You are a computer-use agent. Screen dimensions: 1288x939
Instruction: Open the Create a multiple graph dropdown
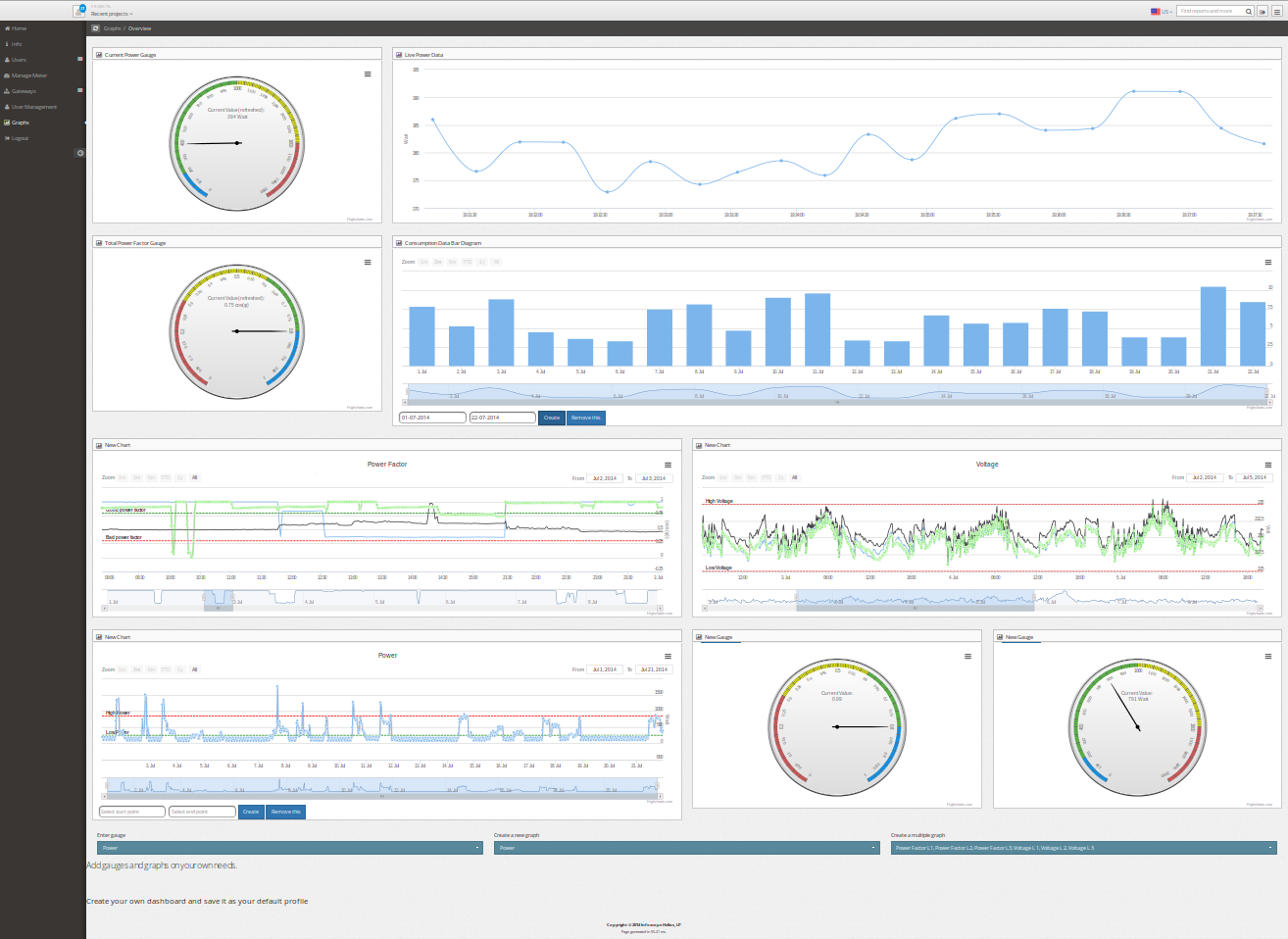point(1084,848)
